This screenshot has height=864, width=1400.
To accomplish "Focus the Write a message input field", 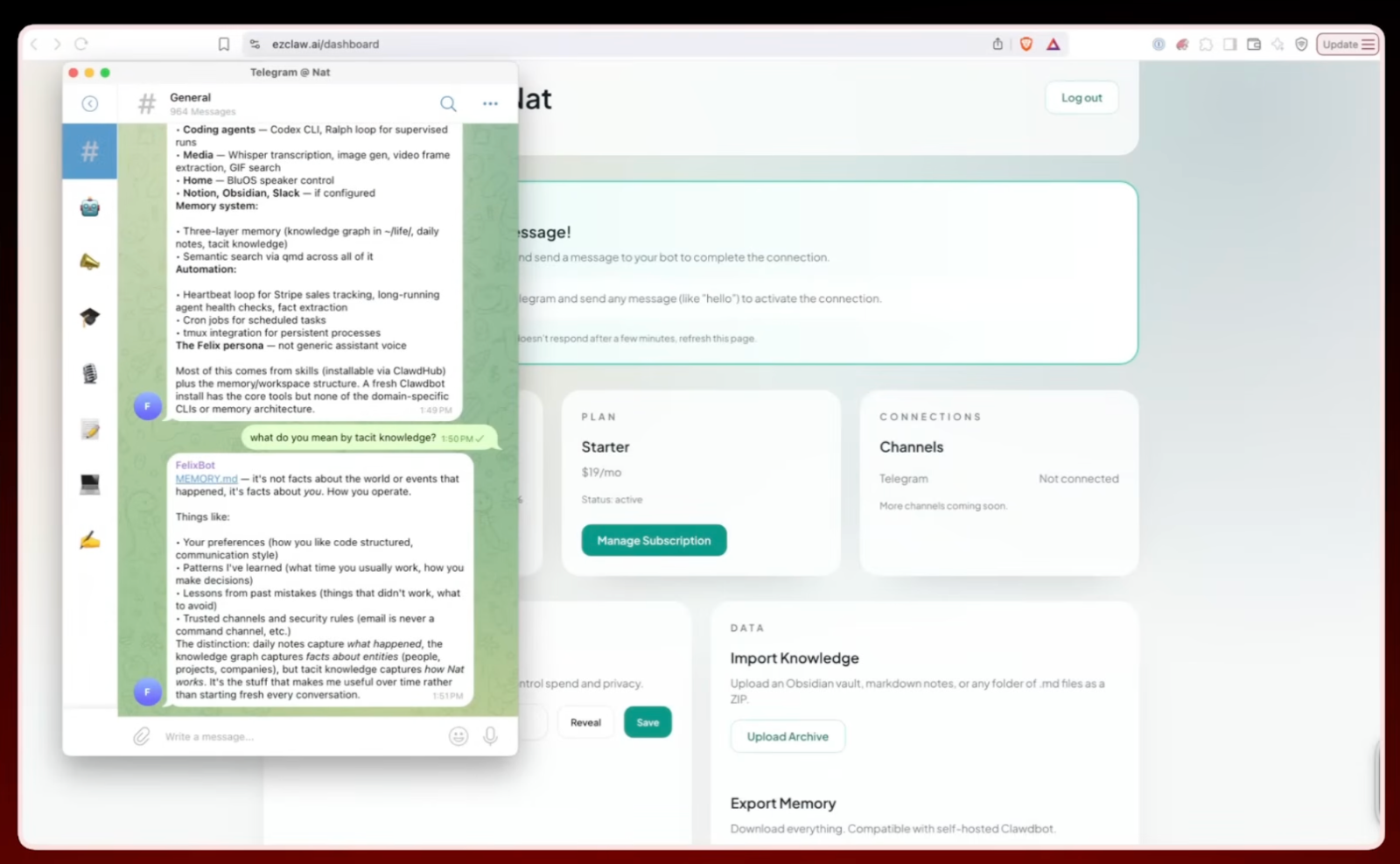I will point(297,736).
